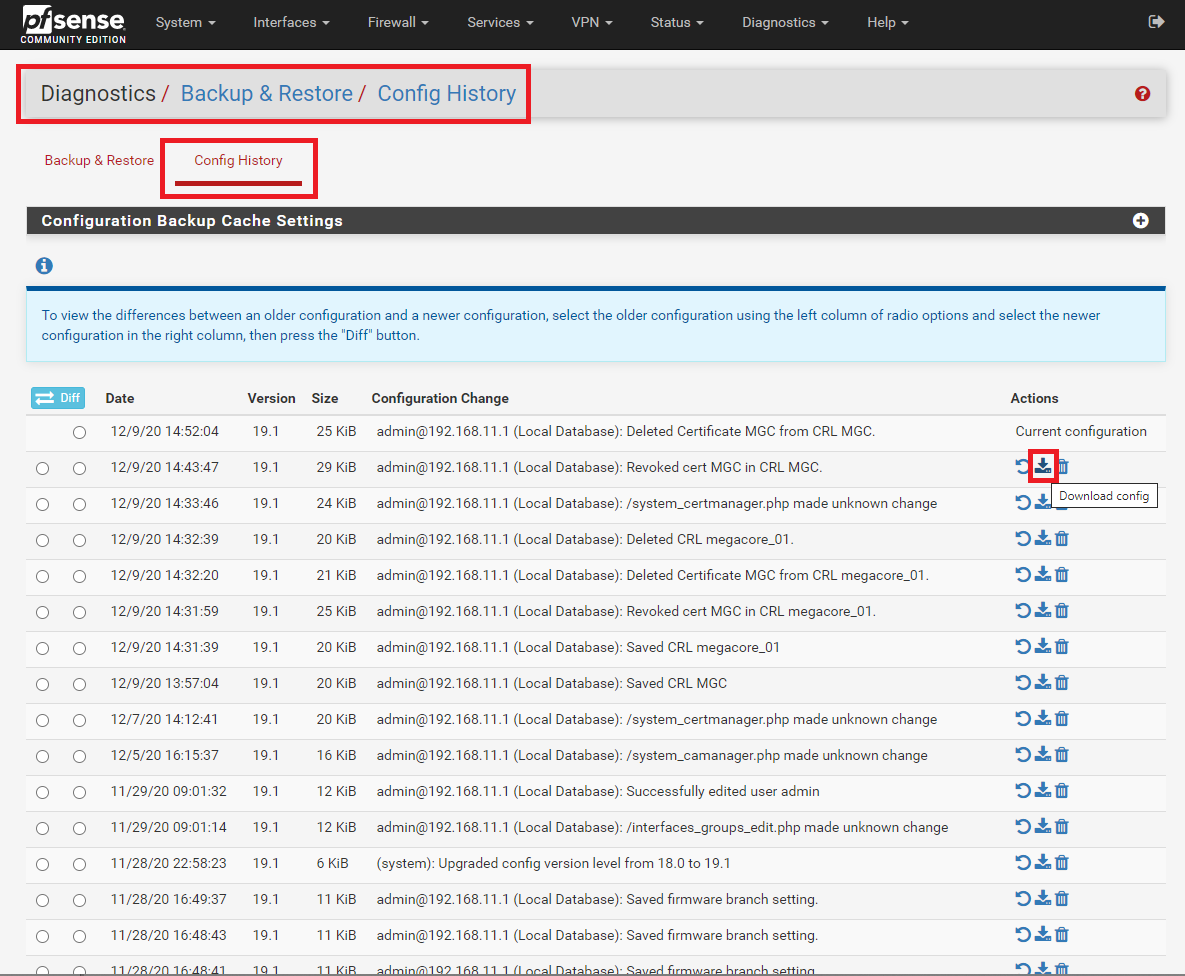The width and height of the screenshot is (1185, 976).
Task: Select newer radio for 12/7/20 14:12:41 row
Action: tap(79, 720)
